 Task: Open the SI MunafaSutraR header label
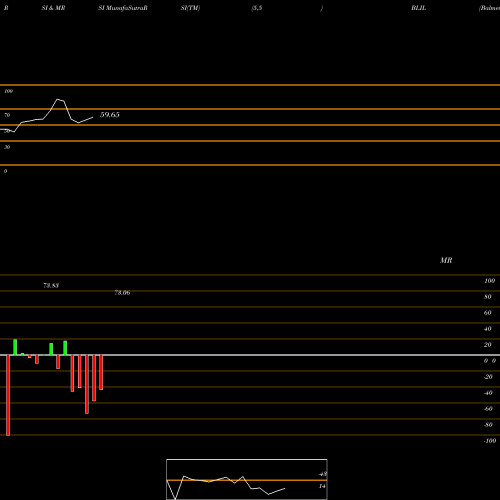123,8
